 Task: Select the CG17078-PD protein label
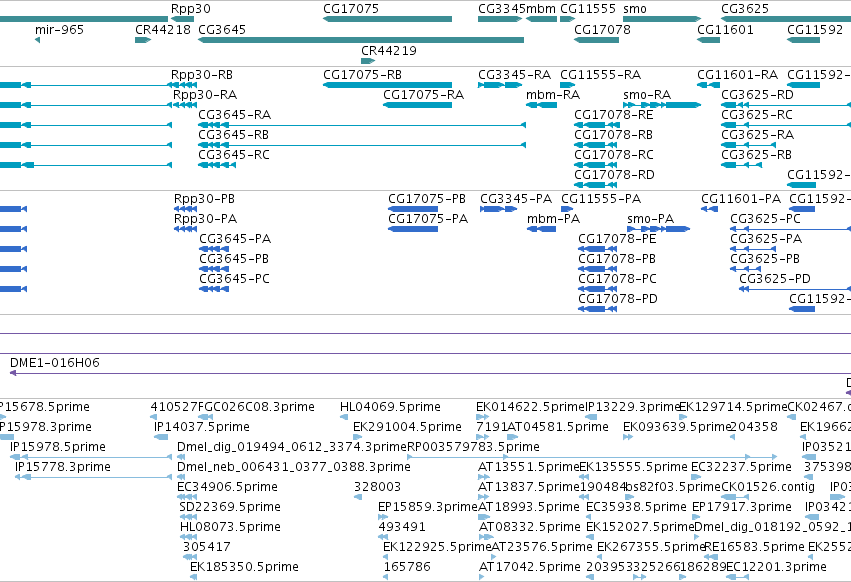pyautogui.click(x=618, y=299)
